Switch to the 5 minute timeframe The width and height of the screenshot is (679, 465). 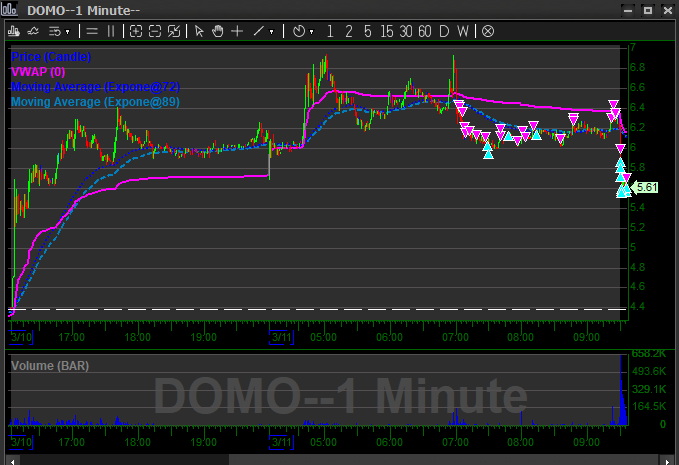(x=368, y=31)
